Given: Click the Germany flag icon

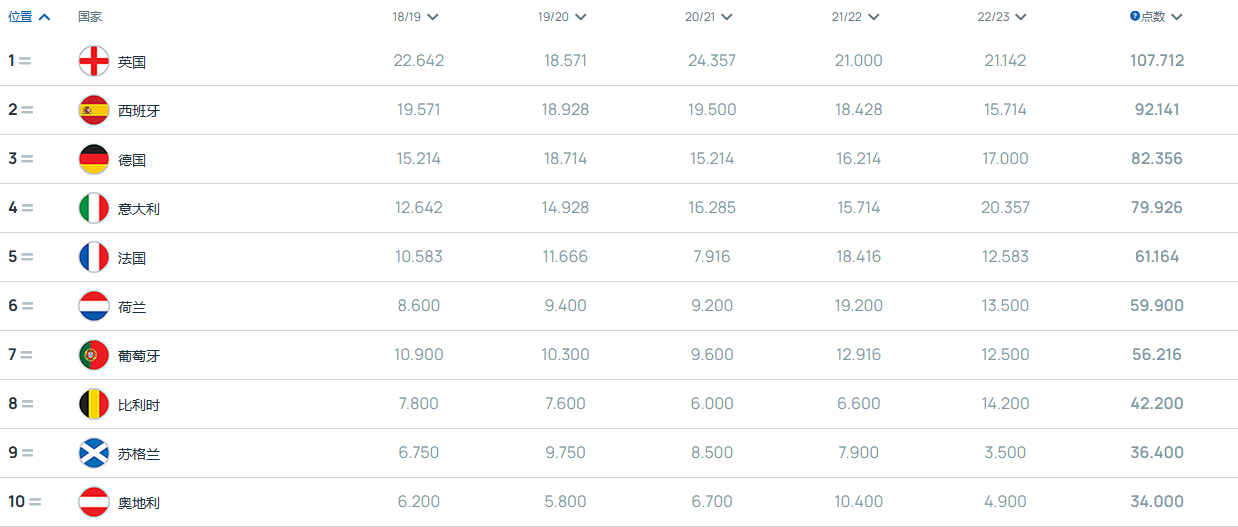Looking at the screenshot, I should [x=94, y=159].
